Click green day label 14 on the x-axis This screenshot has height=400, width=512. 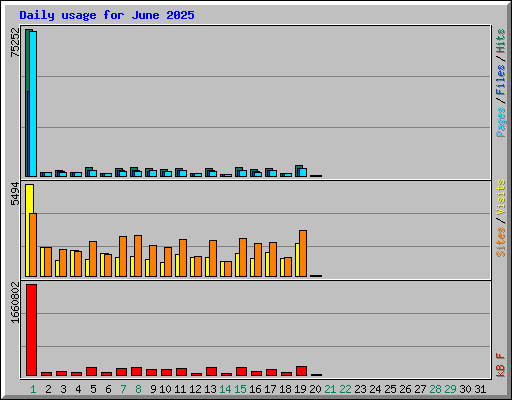[x=225, y=389]
